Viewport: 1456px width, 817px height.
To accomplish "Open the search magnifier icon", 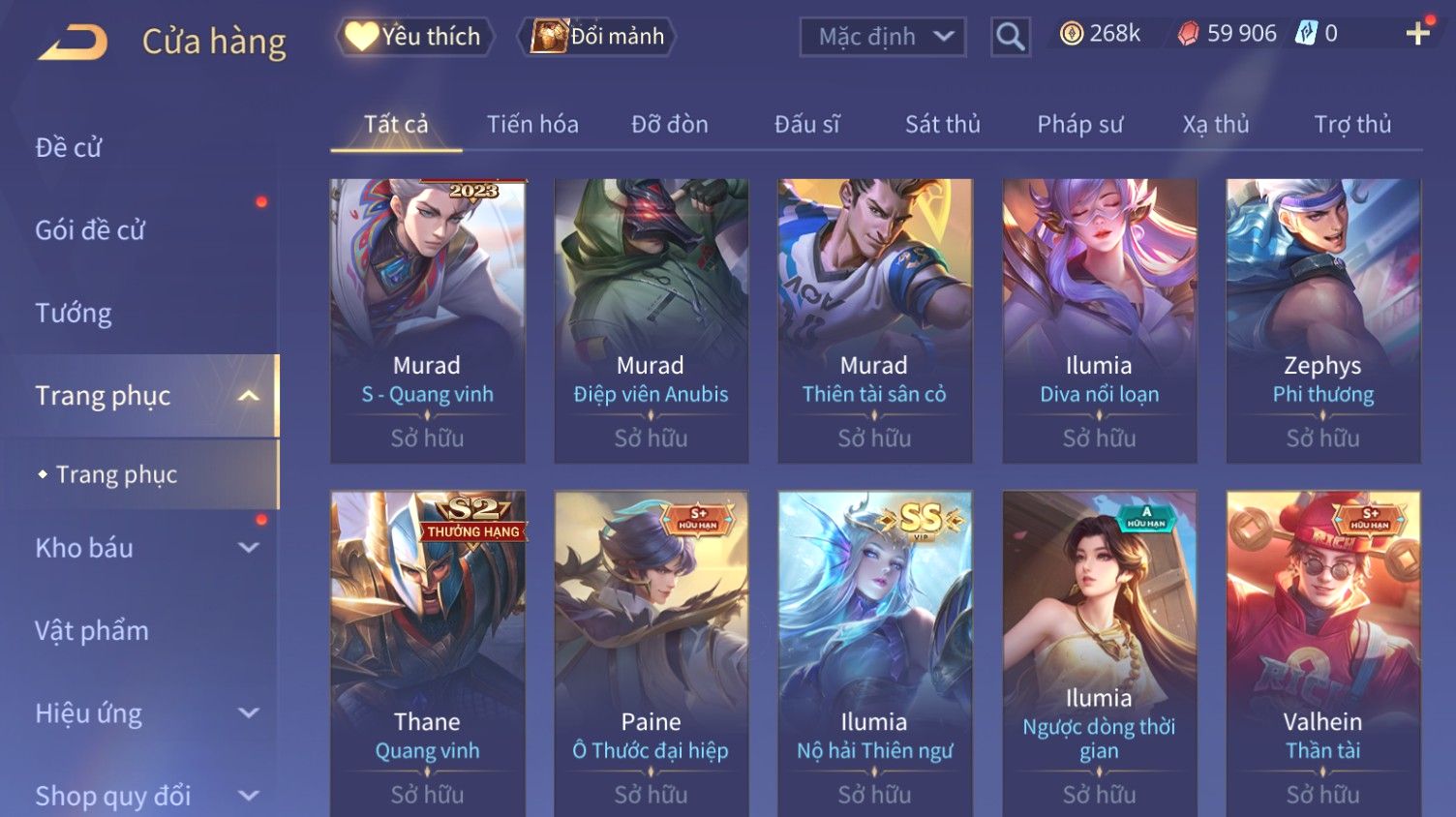I will point(1010,37).
